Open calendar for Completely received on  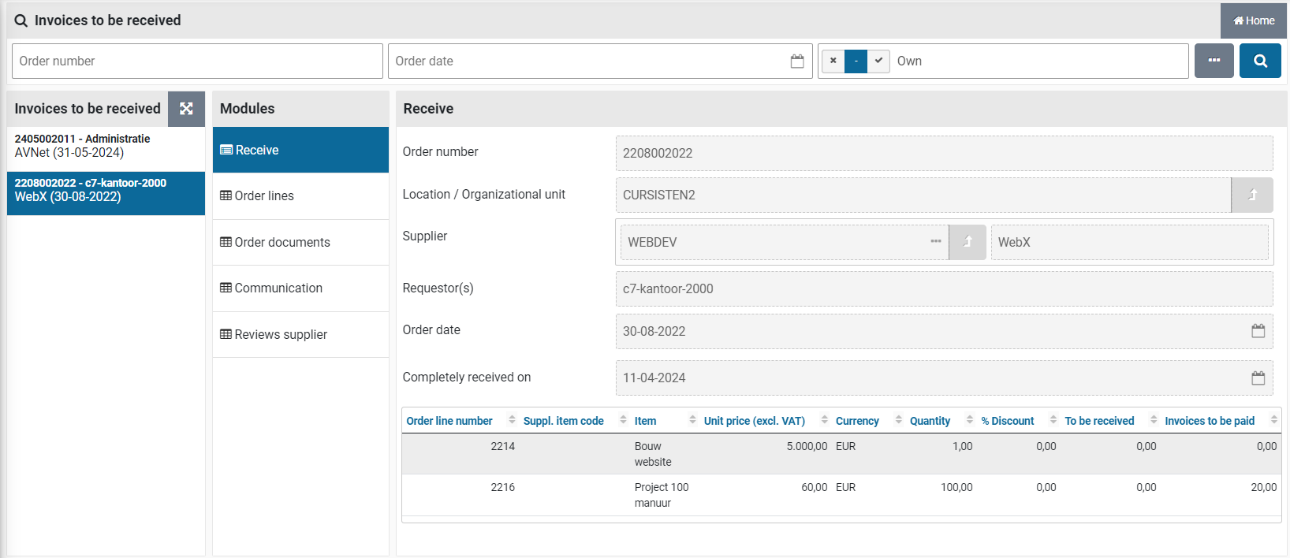pos(1259,379)
